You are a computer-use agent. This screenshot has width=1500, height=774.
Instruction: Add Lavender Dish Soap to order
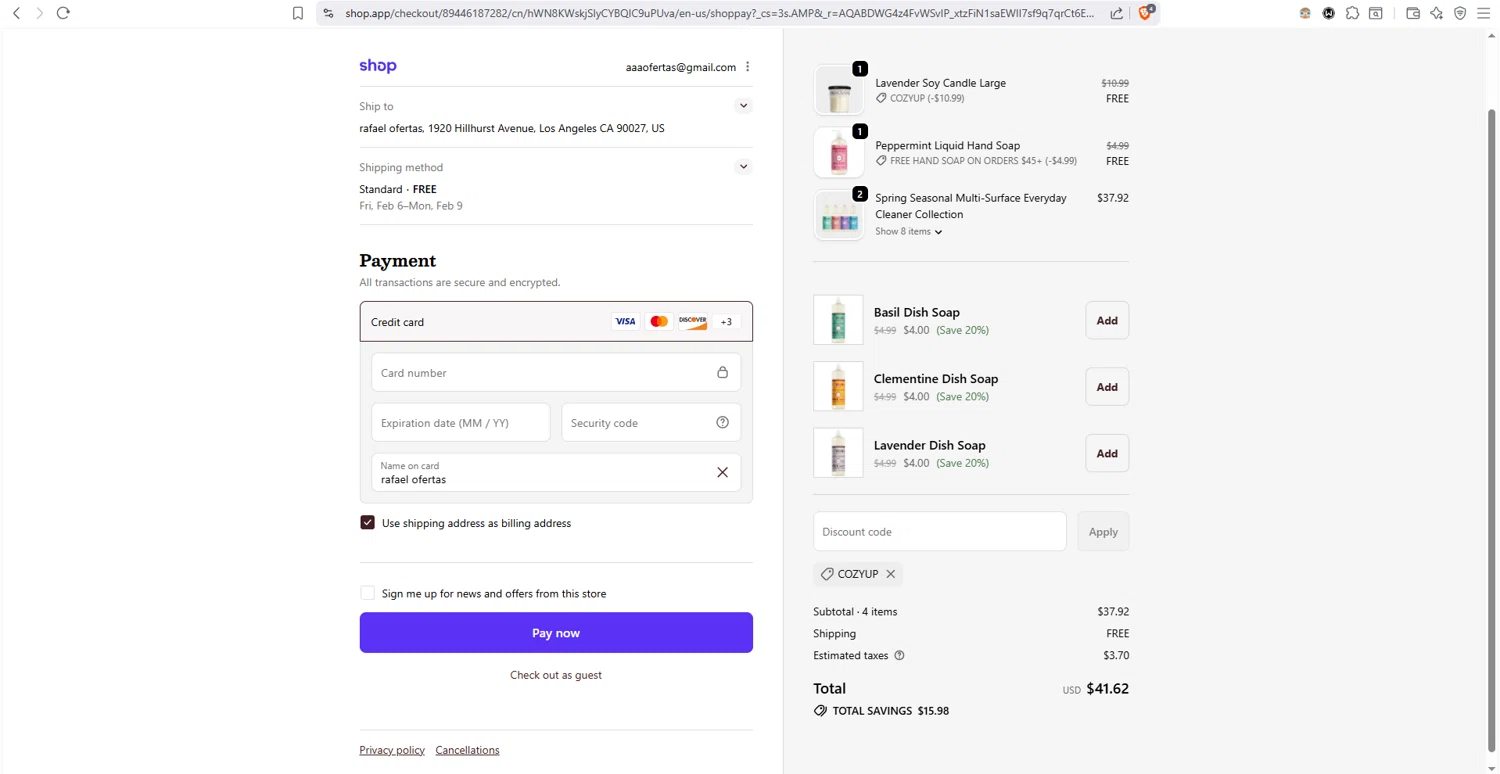(1107, 454)
